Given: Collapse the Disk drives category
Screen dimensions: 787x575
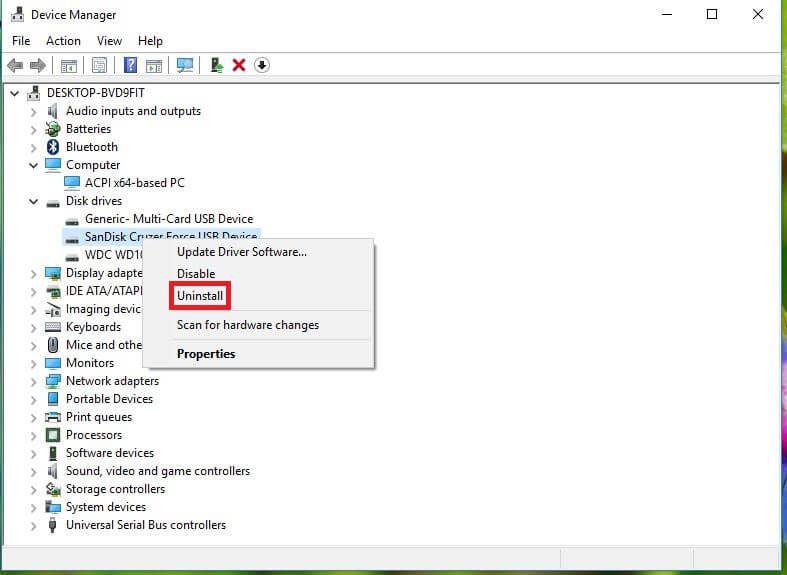Looking at the screenshot, I should [x=34, y=201].
